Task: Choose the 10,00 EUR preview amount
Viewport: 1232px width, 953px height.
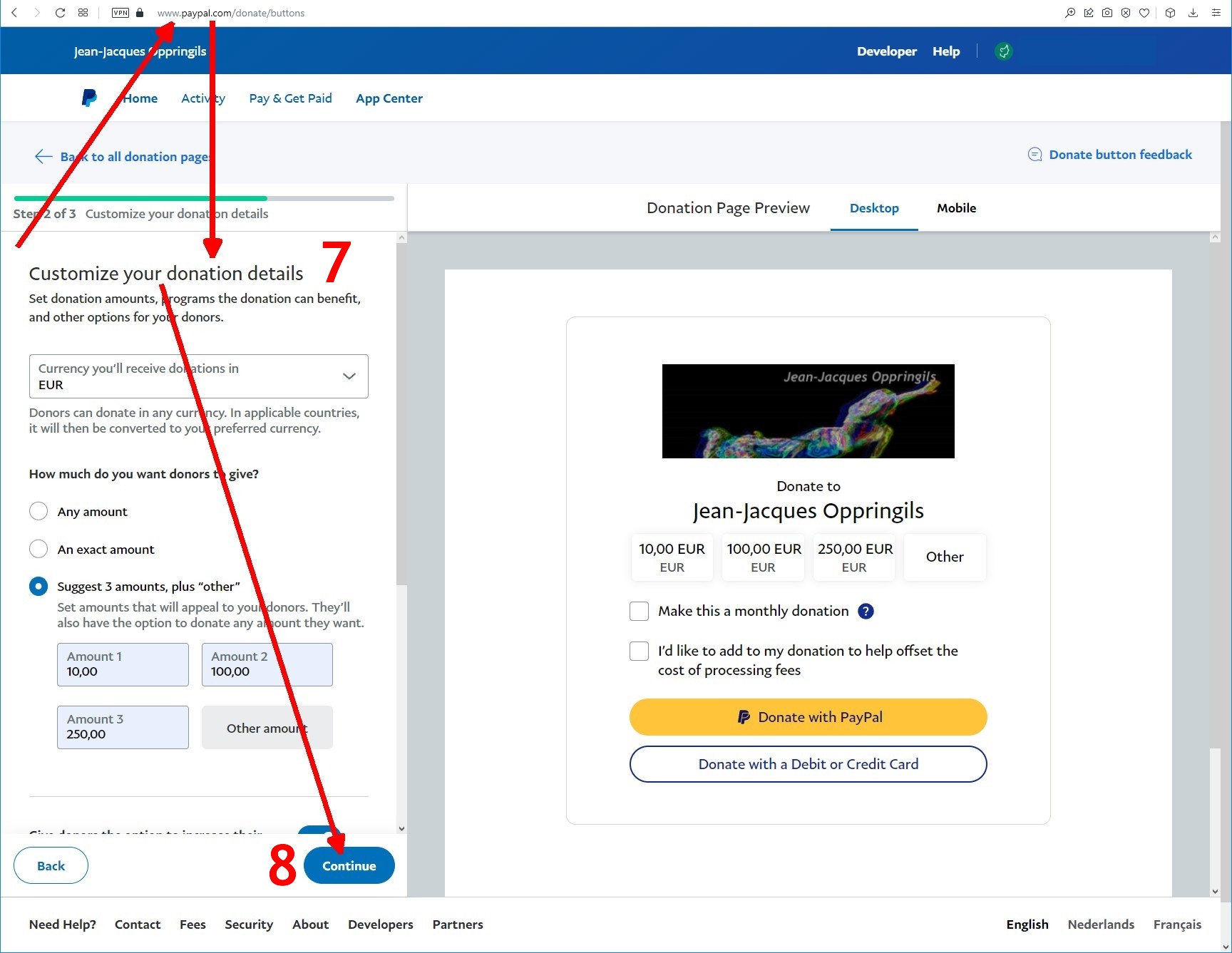Action: click(x=672, y=557)
